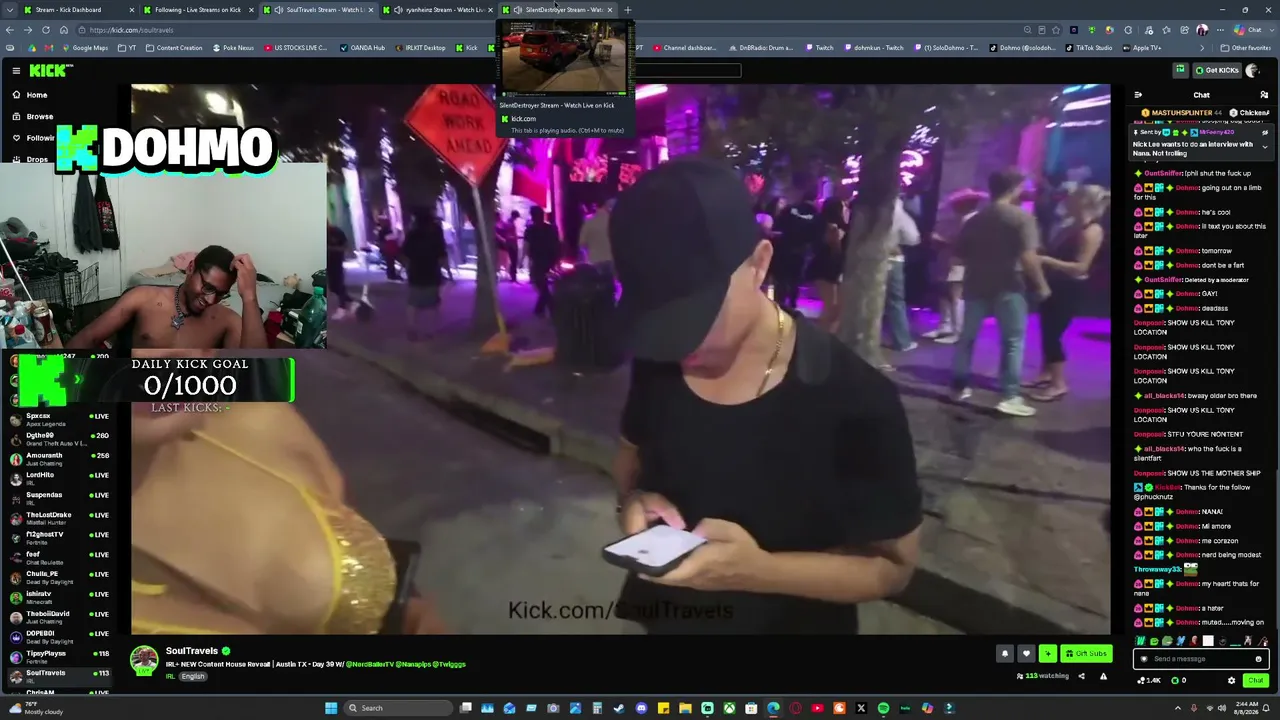The width and height of the screenshot is (1280, 720).
Task: Select the English language tag
Action: coord(193,677)
